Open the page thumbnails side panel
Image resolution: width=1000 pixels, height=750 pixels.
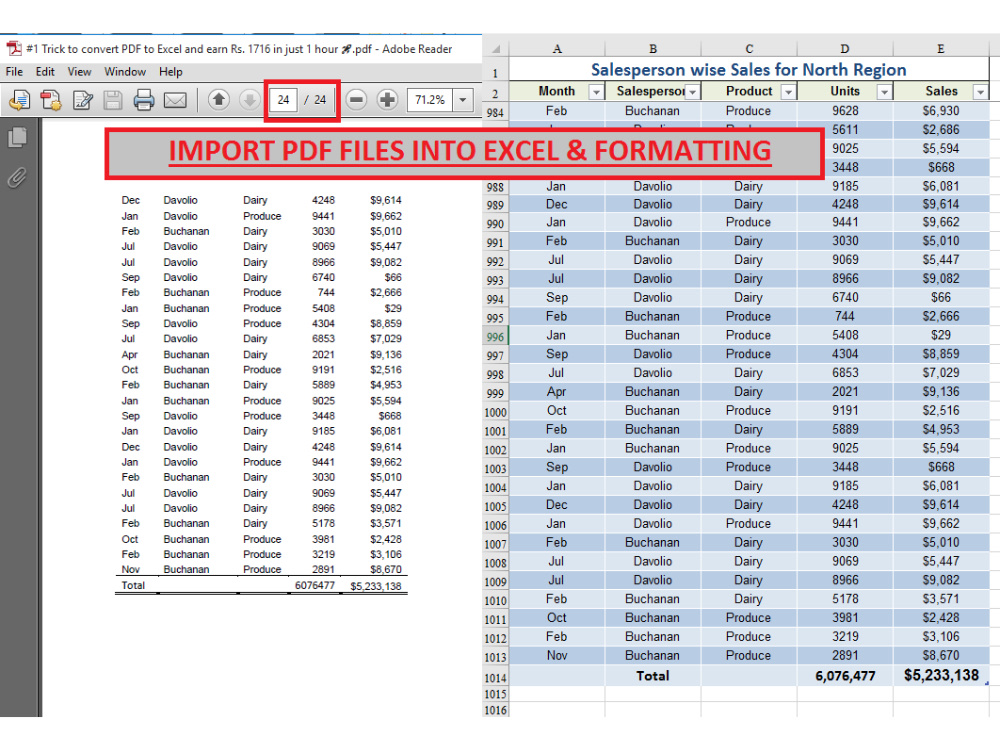pos(18,137)
